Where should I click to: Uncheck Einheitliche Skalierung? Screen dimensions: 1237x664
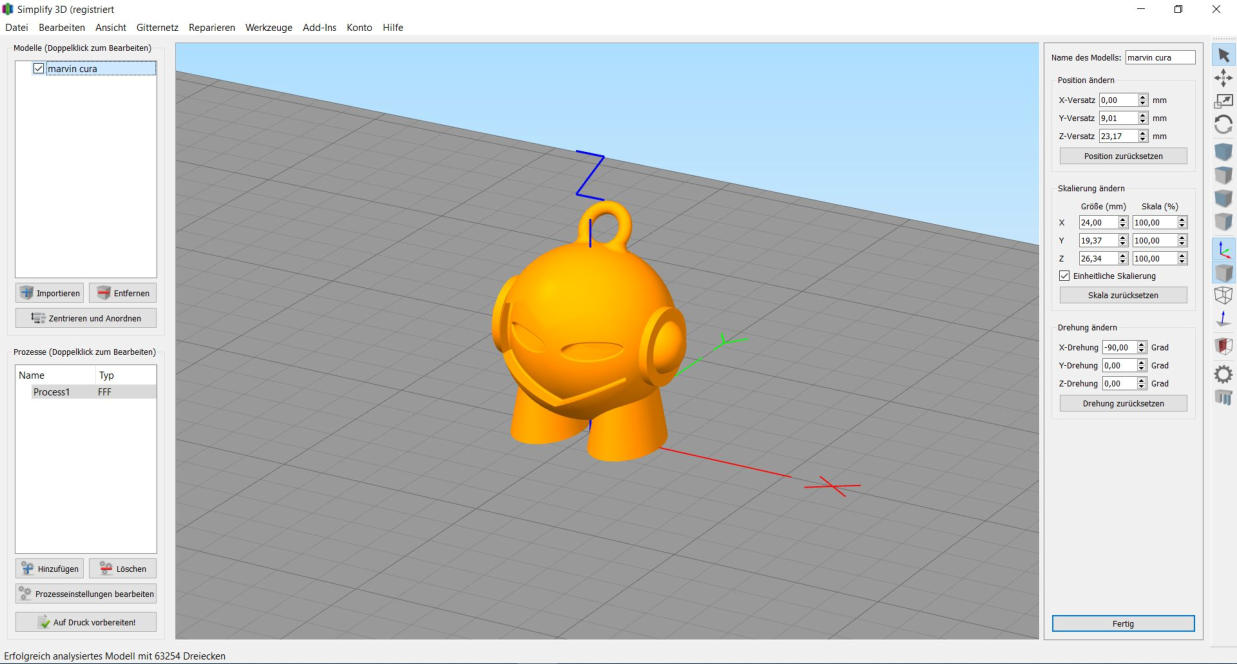coord(1064,276)
